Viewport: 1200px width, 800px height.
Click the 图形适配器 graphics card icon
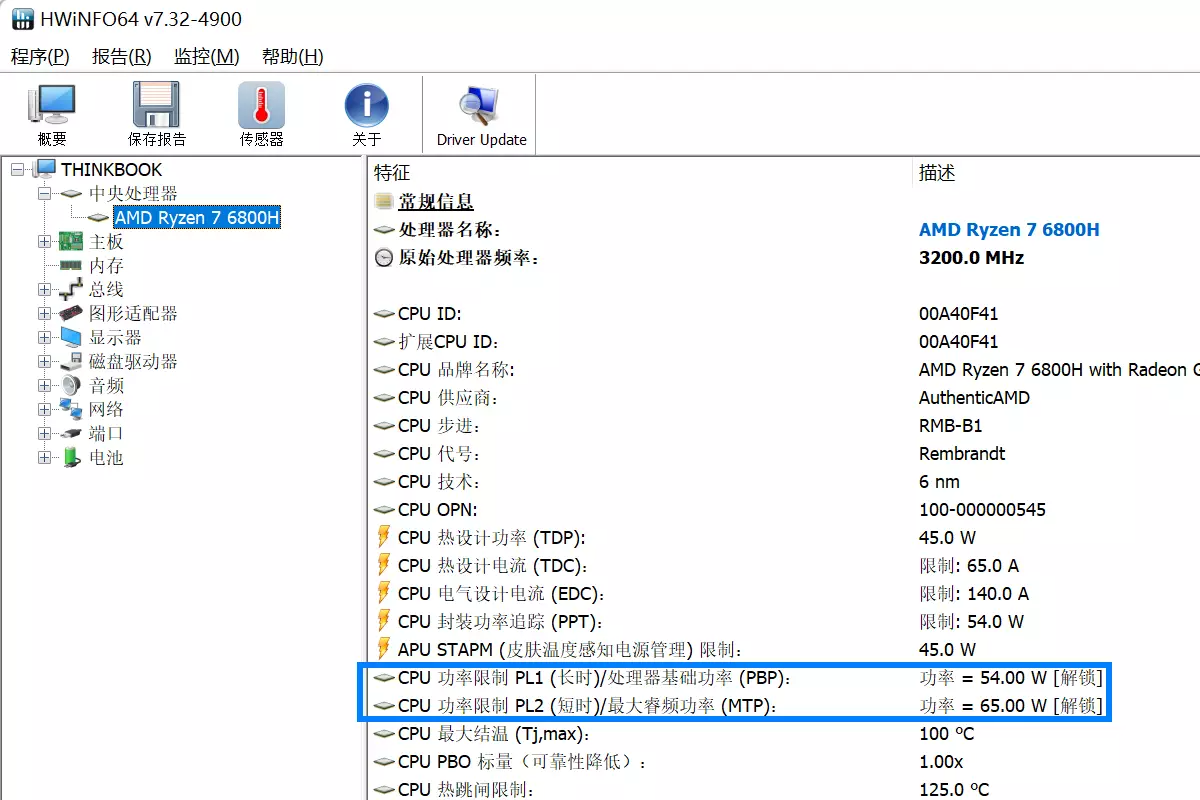(x=71, y=314)
